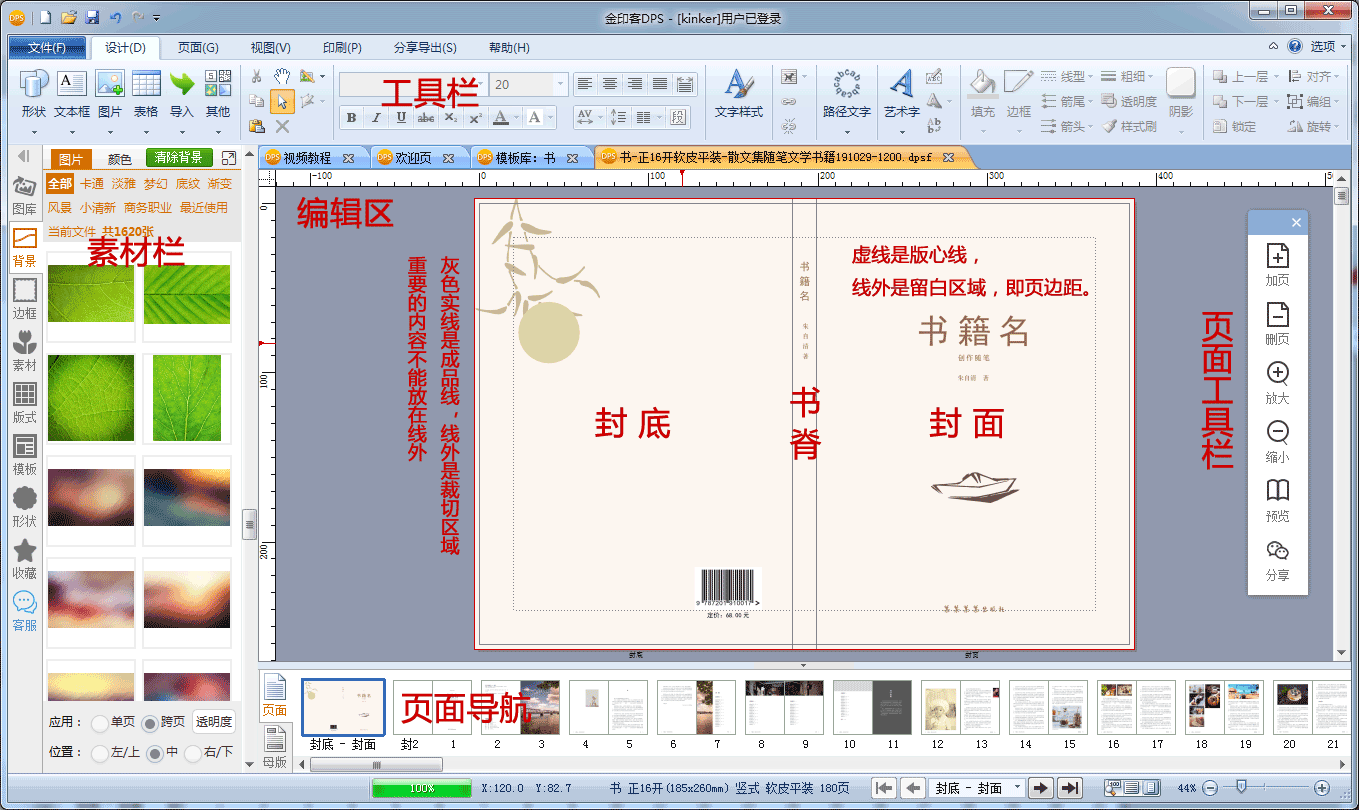Open the 客服 customer service icon
Image resolution: width=1359 pixels, height=810 pixels.
point(25,609)
